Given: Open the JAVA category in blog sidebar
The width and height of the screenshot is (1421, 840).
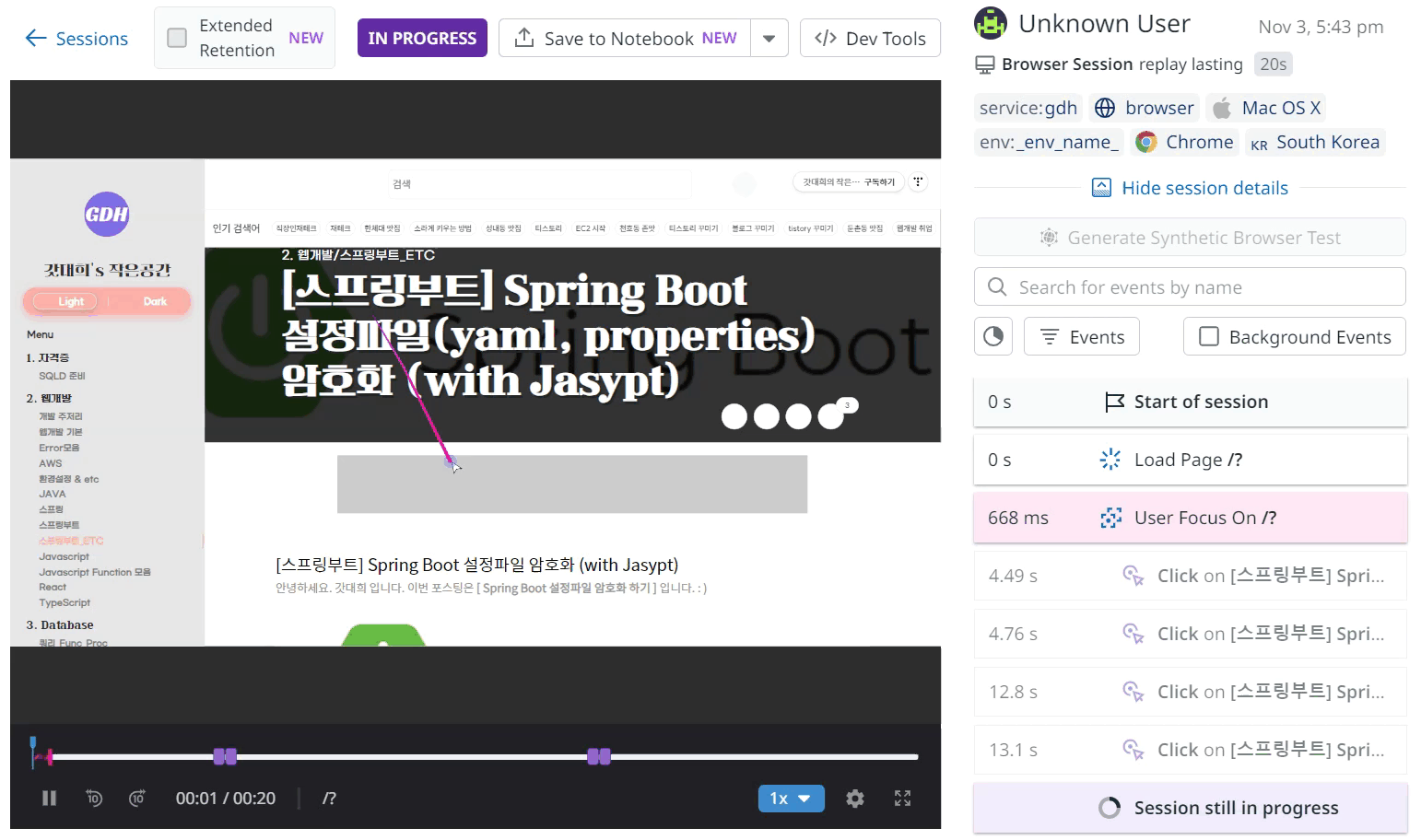Looking at the screenshot, I should tap(53, 494).
